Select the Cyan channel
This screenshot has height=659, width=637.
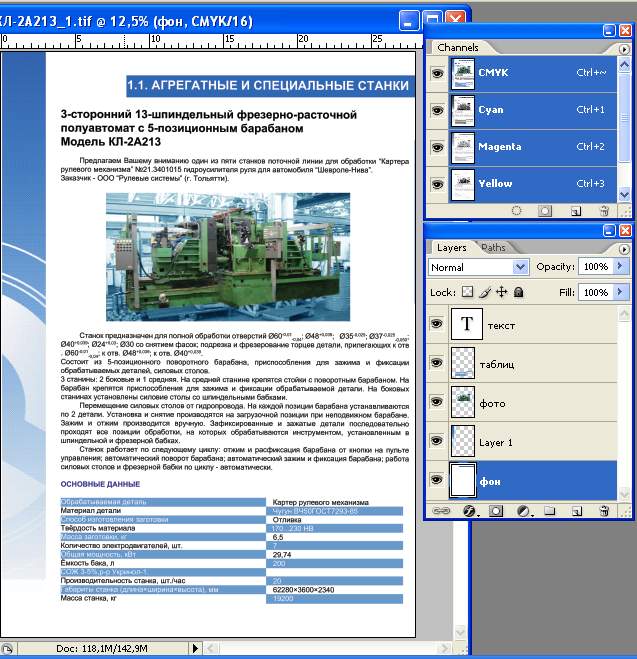point(533,110)
